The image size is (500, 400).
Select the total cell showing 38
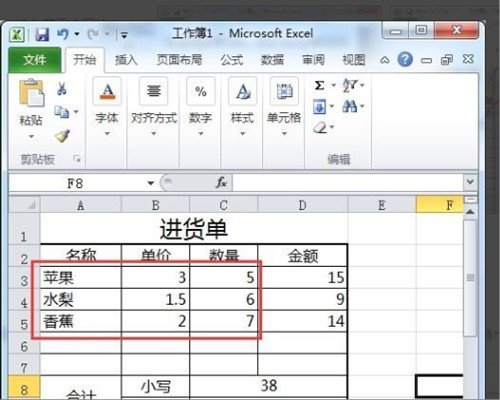pos(269,386)
